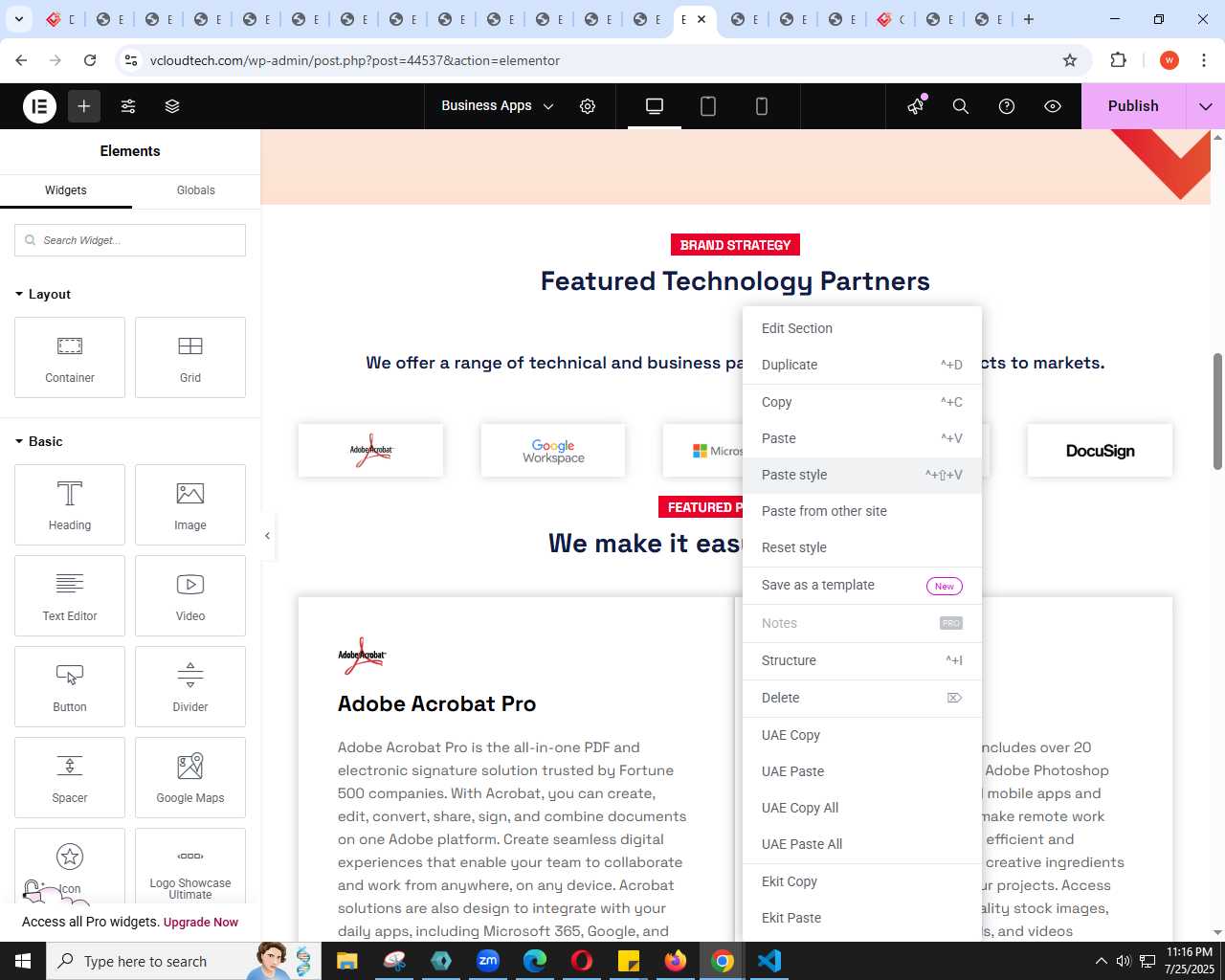Collapse the Basic widget category
This screenshot has width=1225, height=980.
(x=39, y=441)
